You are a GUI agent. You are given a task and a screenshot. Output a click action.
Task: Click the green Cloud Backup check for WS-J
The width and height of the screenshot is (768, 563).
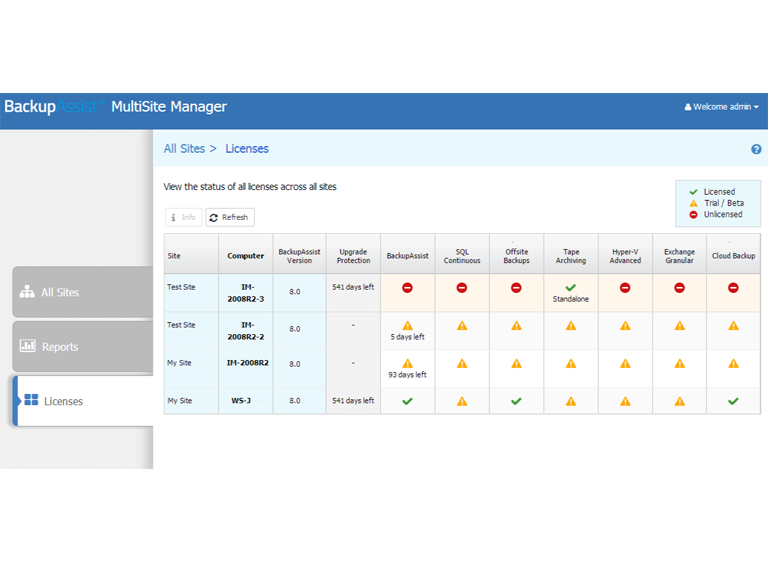(733, 401)
